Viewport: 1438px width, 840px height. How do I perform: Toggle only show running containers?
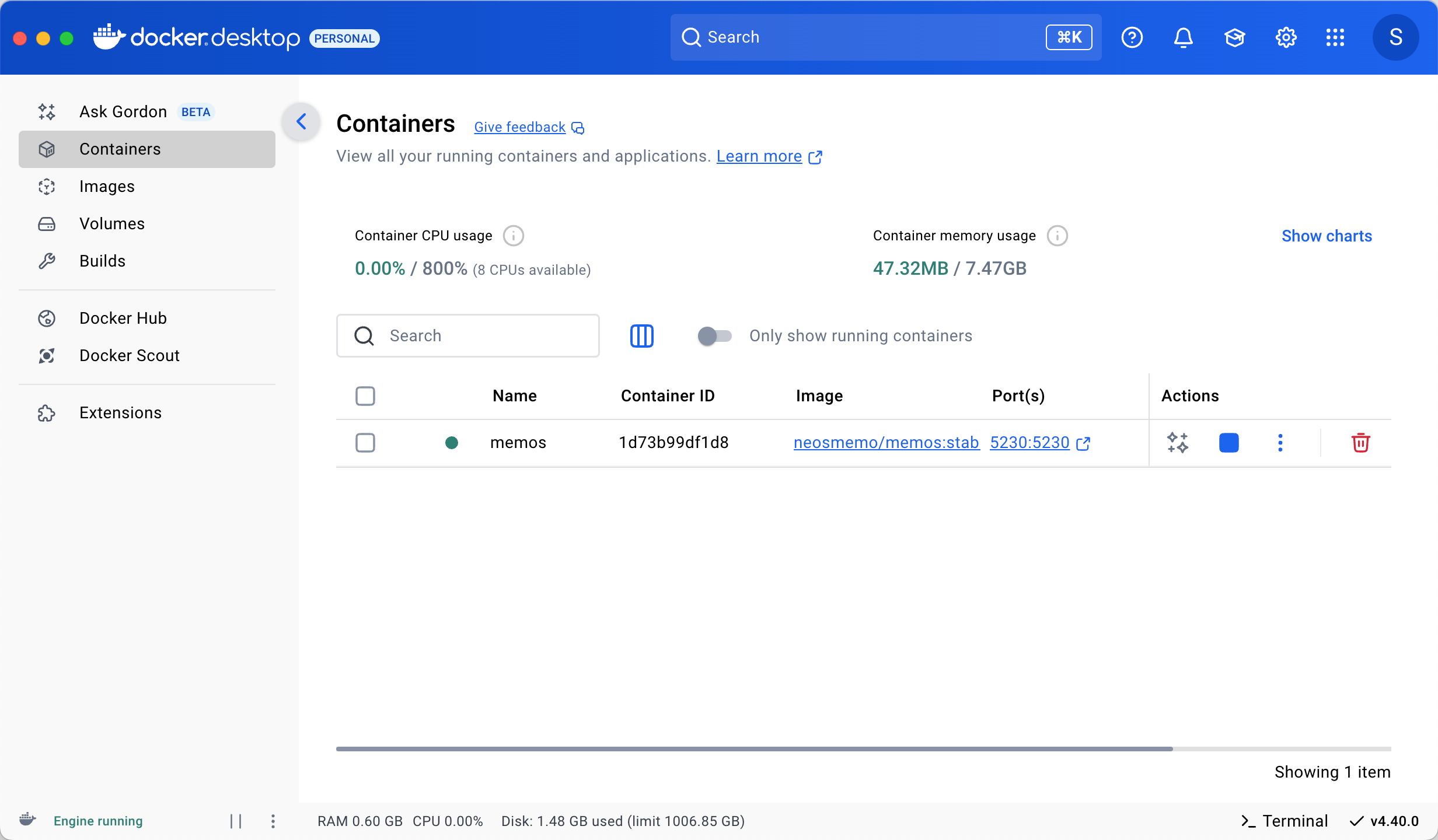(x=714, y=336)
